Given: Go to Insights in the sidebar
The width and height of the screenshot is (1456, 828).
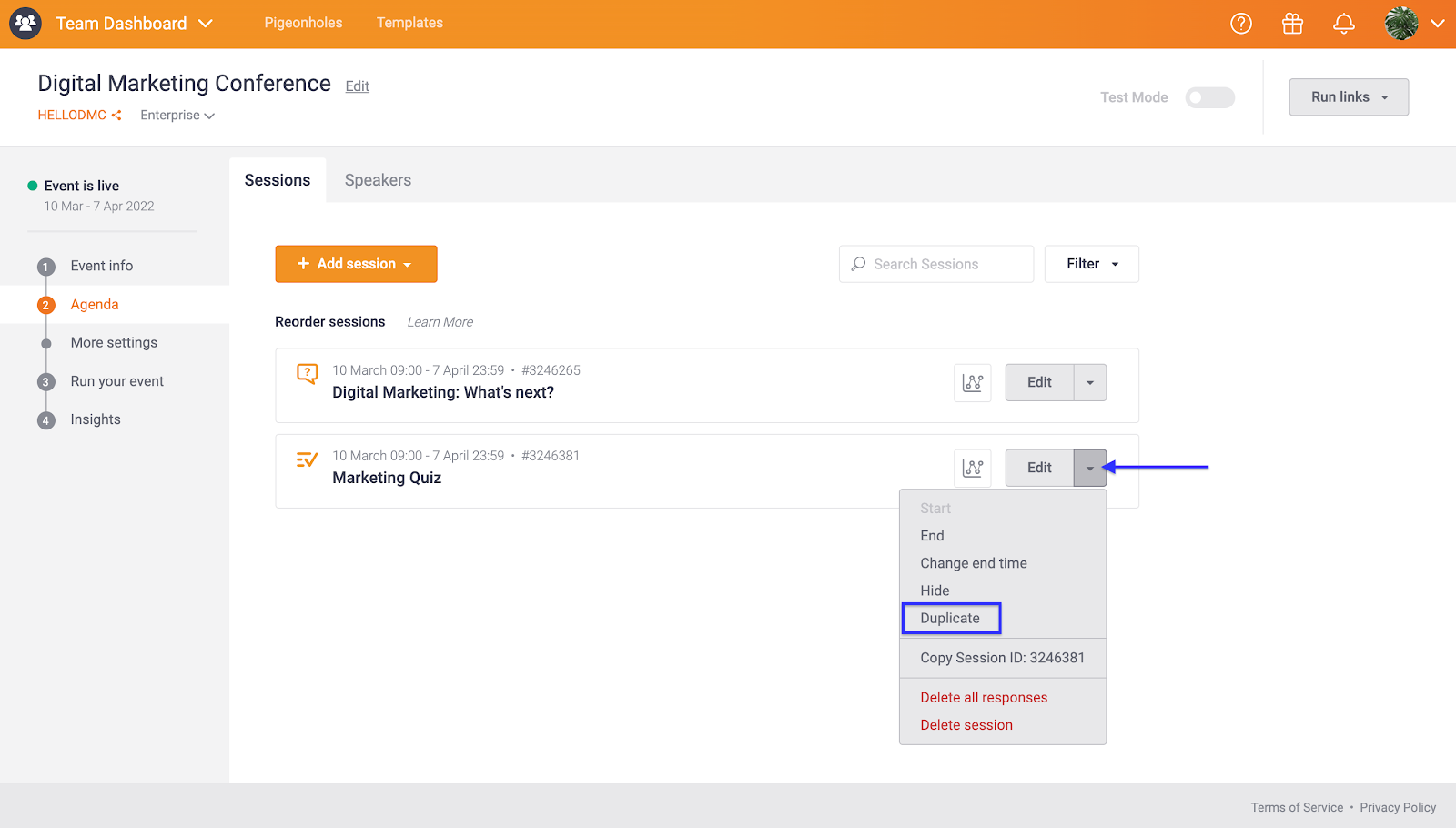Looking at the screenshot, I should coord(96,419).
